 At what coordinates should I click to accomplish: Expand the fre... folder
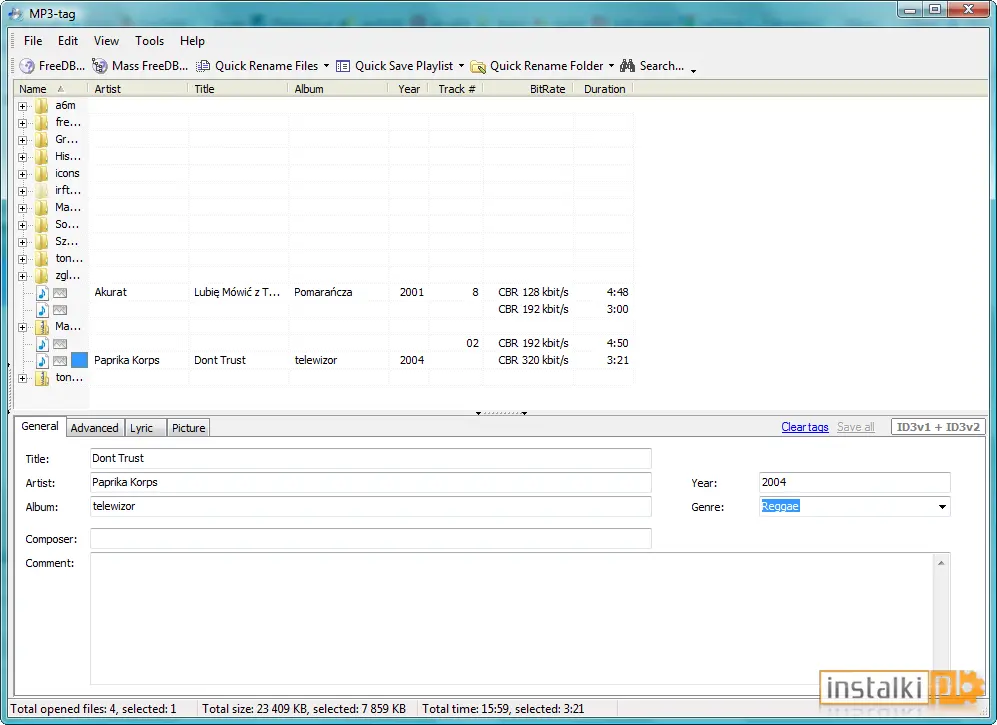coord(23,123)
